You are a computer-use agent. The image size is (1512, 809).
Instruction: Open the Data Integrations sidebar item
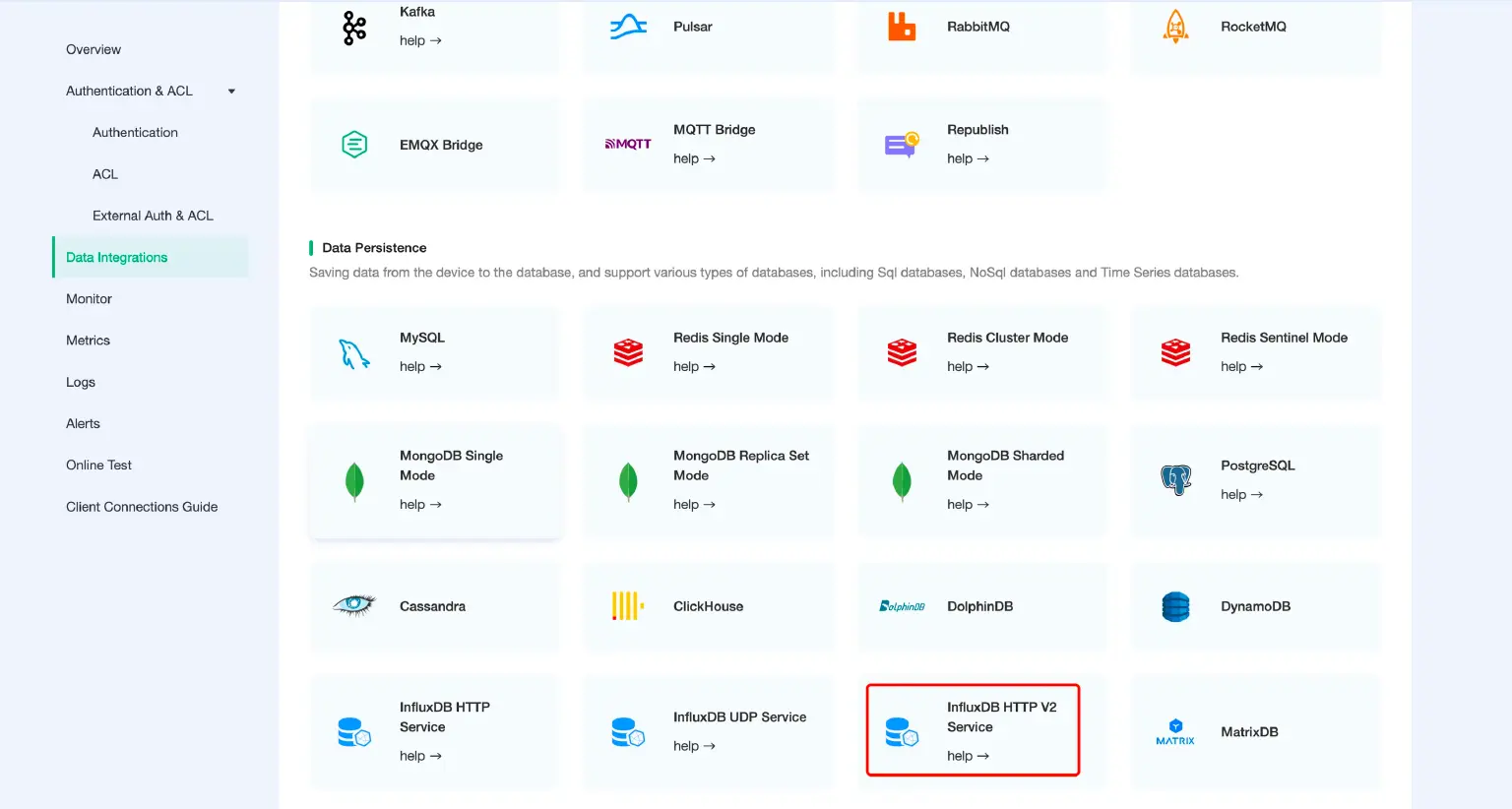click(x=115, y=257)
